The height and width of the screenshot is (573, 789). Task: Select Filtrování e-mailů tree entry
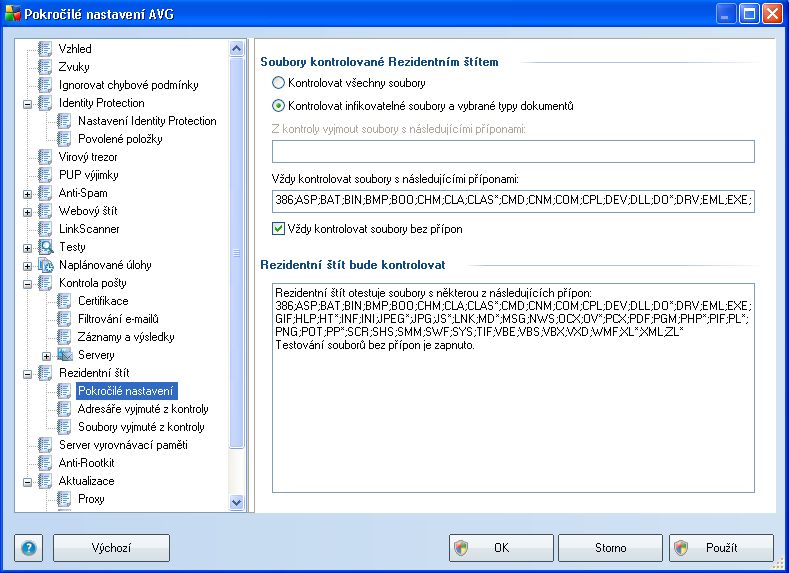[x=118, y=319]
